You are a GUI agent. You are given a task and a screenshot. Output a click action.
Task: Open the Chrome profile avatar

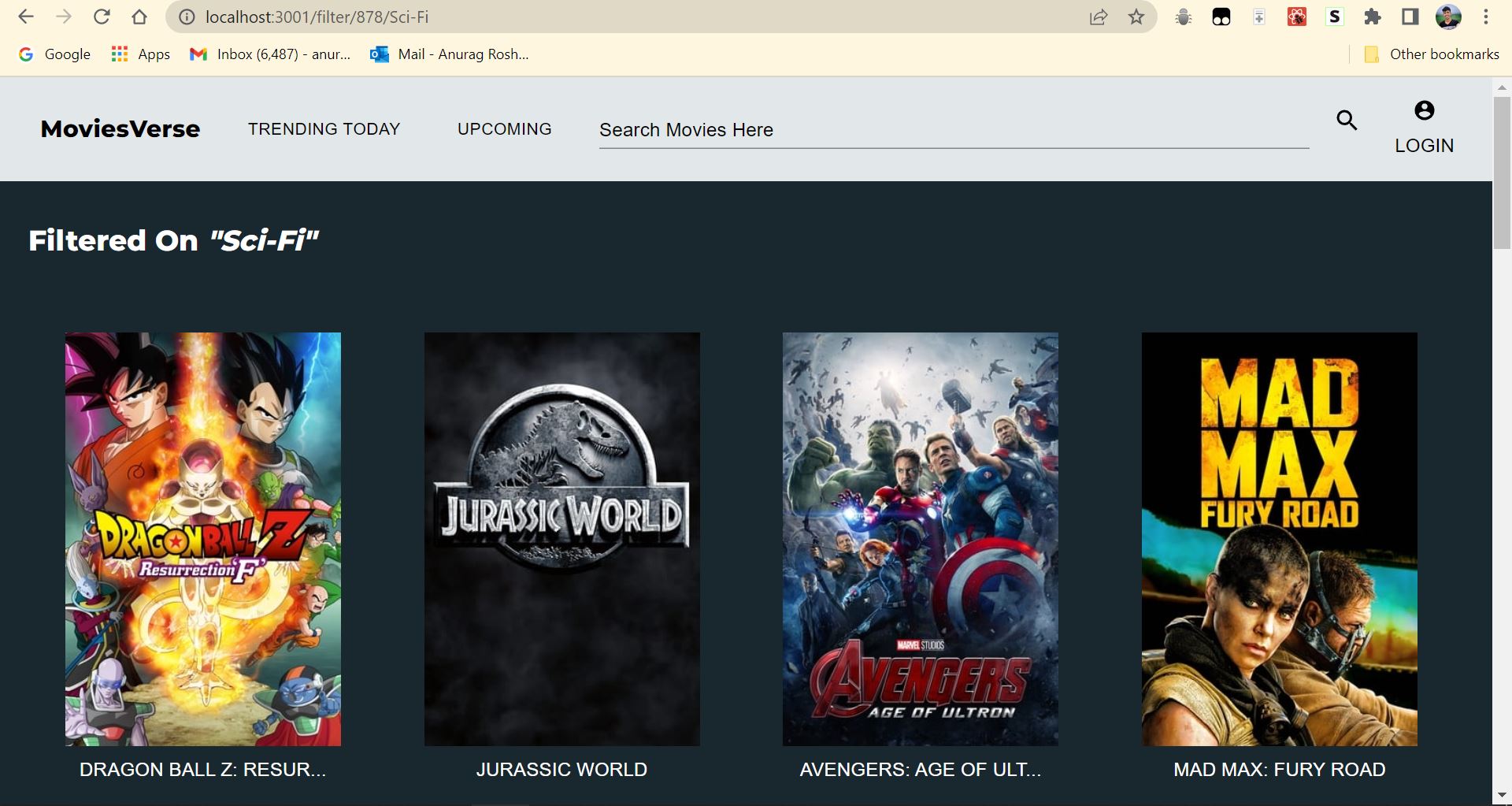[x=1448, y=17]
